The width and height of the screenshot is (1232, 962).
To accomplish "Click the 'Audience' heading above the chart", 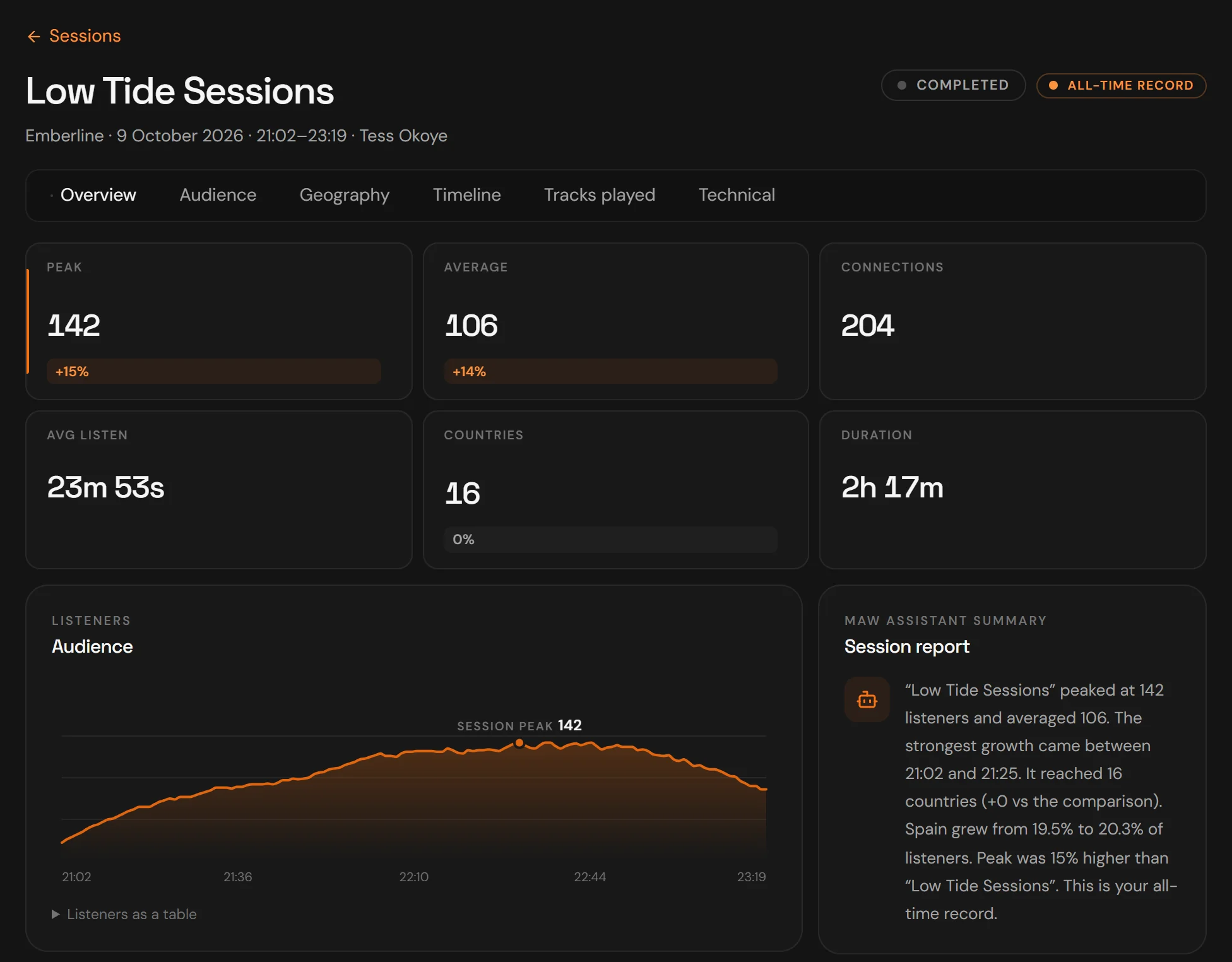I will coord(92,646).
